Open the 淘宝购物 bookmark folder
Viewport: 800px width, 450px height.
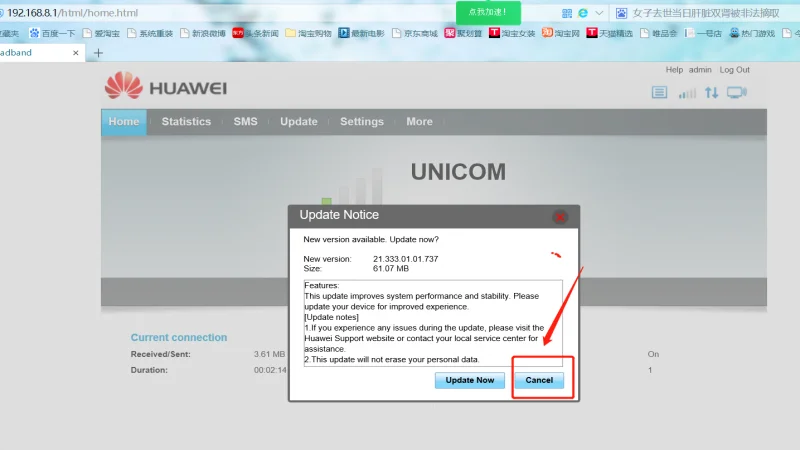tap(309, 33)
